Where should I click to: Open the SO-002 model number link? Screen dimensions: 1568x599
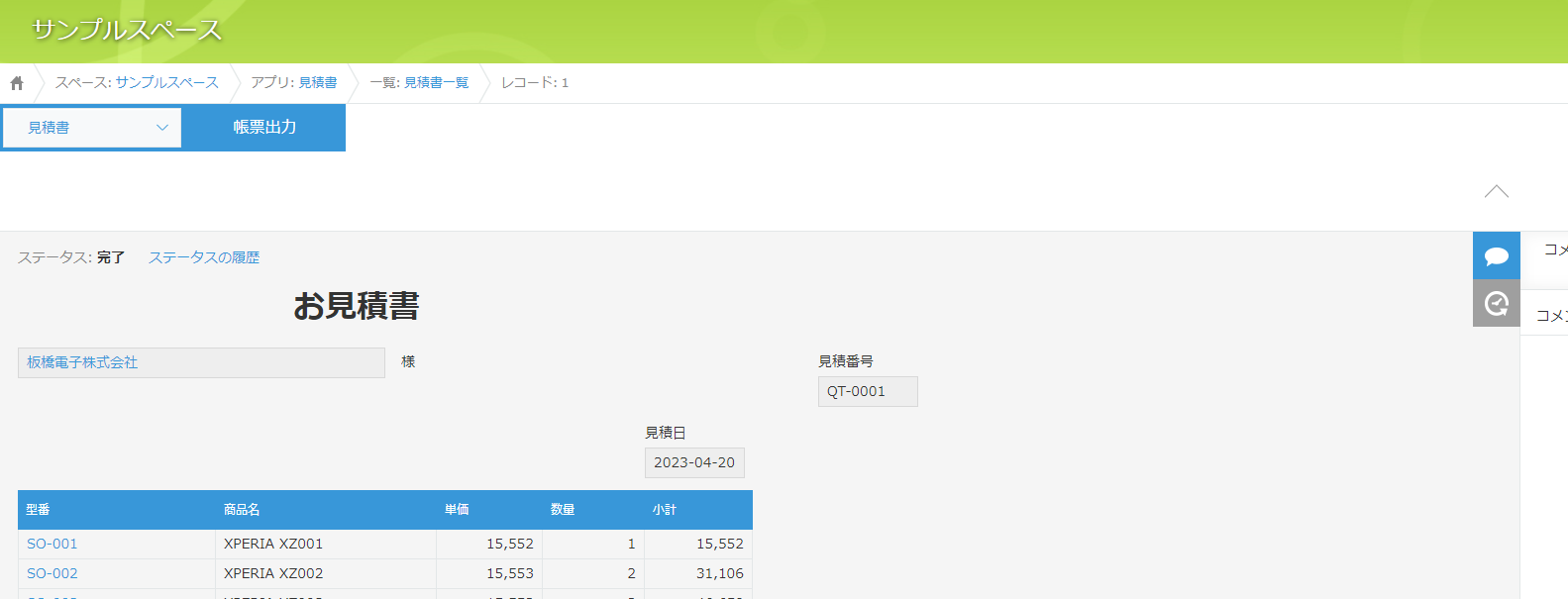coord(52,573)
